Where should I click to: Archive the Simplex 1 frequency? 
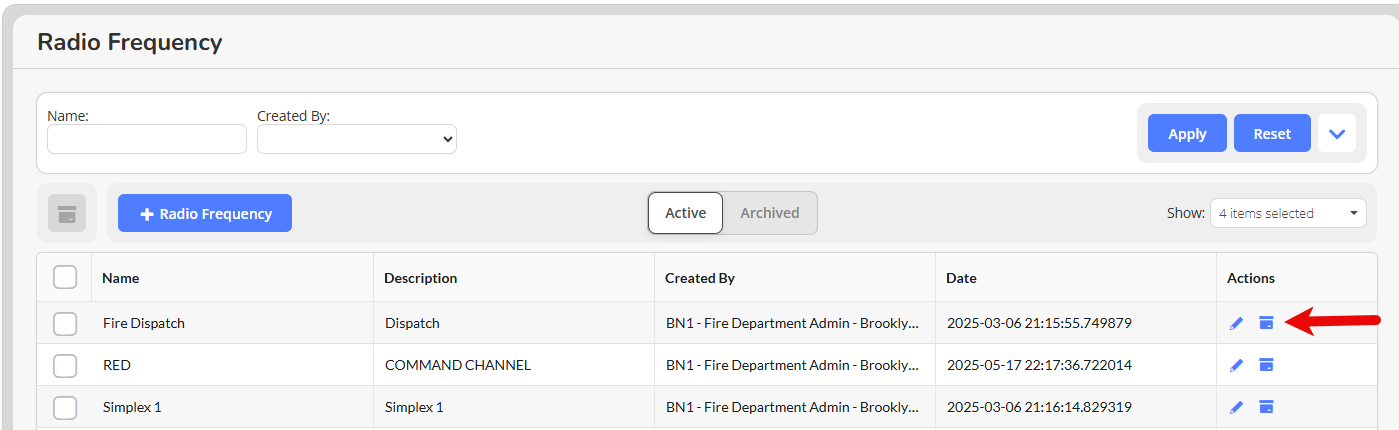[x=1266, y=407]
